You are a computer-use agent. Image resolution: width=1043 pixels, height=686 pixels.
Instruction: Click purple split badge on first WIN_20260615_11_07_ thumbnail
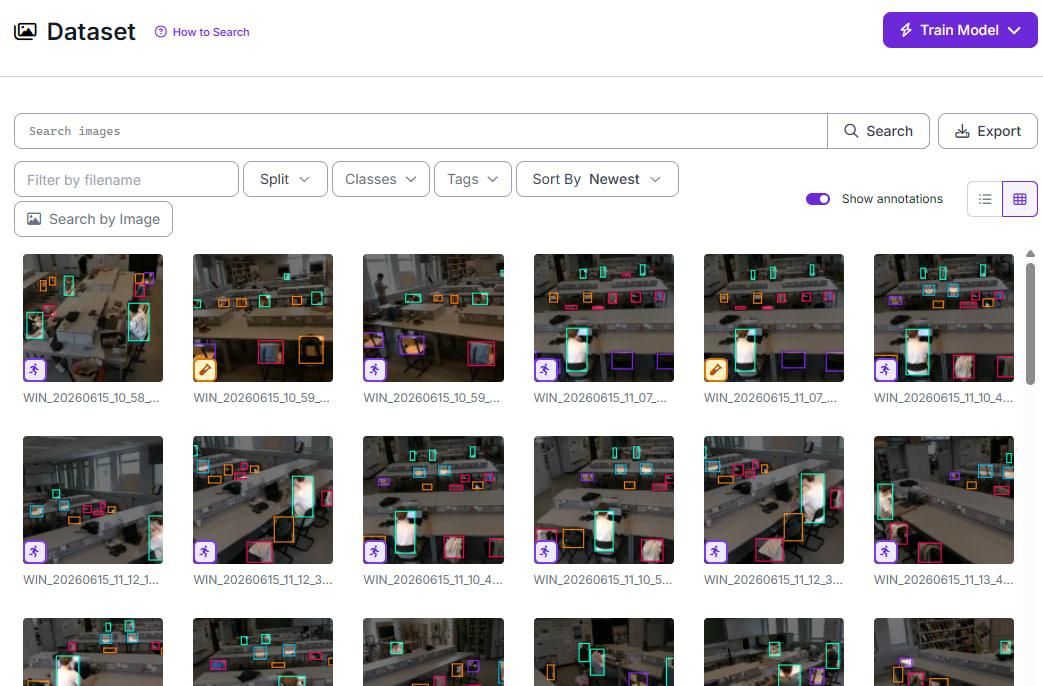coord(545,369)
